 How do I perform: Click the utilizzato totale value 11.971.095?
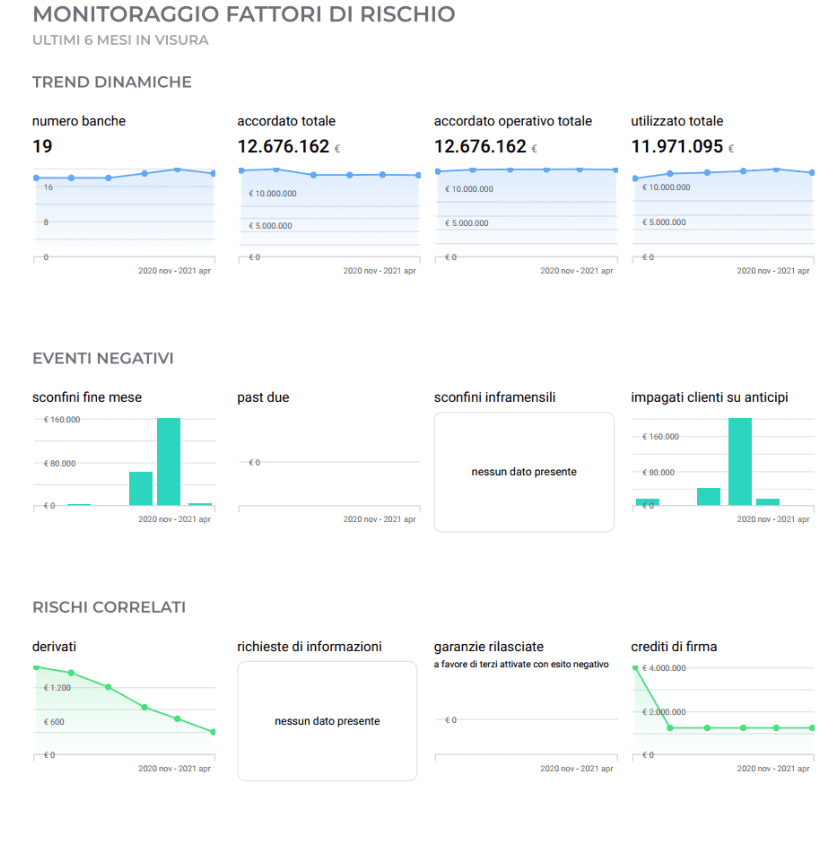click(677, 147)
